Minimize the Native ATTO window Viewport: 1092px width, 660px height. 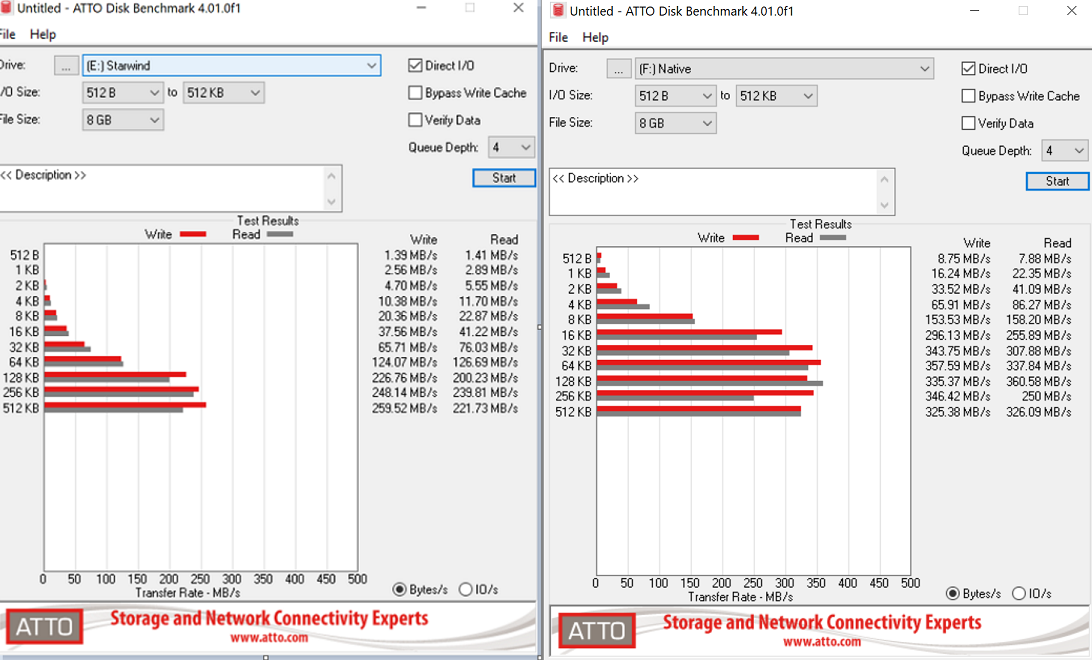pos(974,10)
